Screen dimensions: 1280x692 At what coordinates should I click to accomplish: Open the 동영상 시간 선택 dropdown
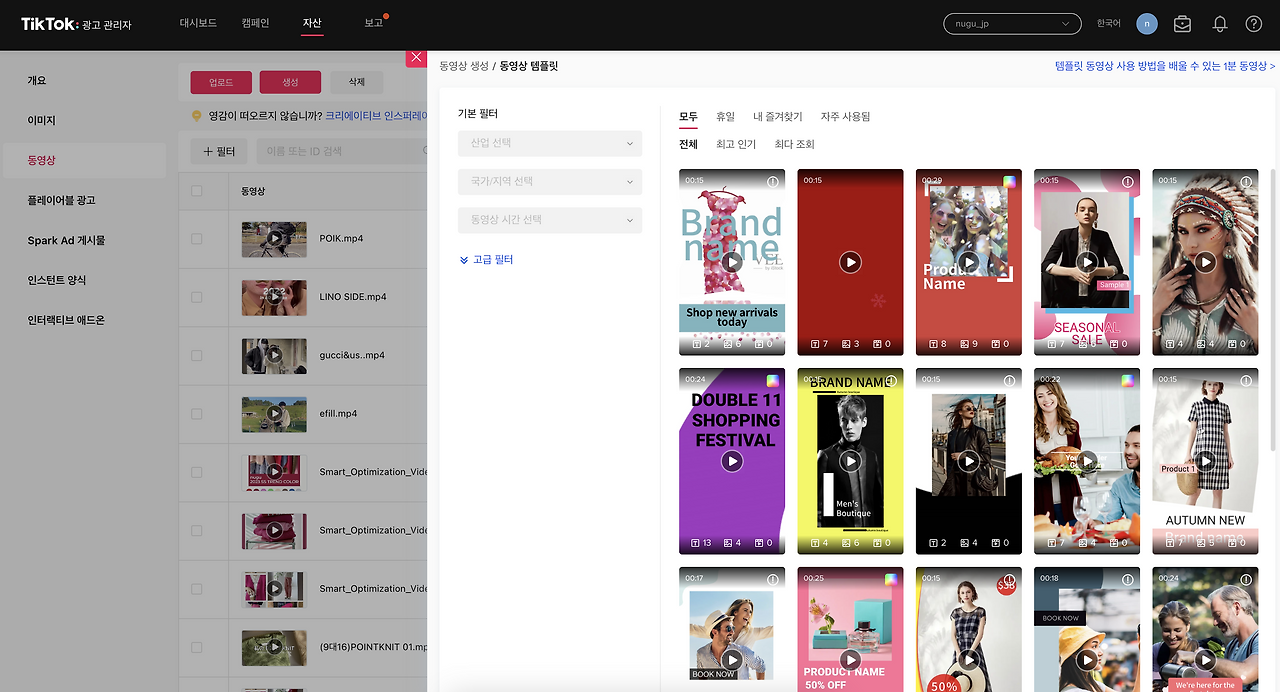click(550, 220)
